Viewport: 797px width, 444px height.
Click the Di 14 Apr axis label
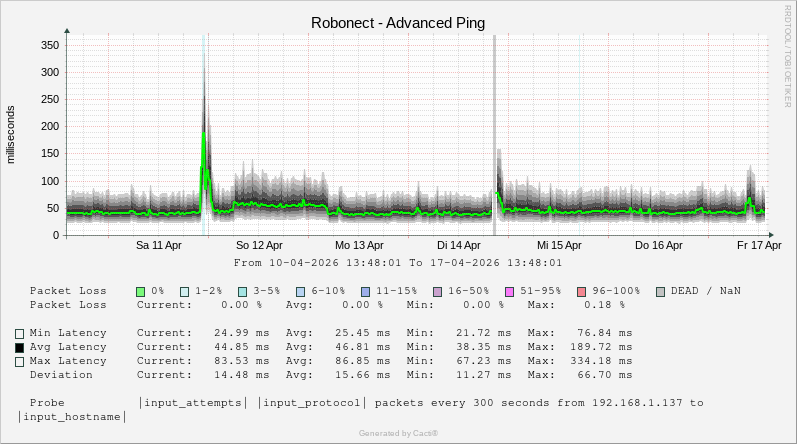pos(459,245)
